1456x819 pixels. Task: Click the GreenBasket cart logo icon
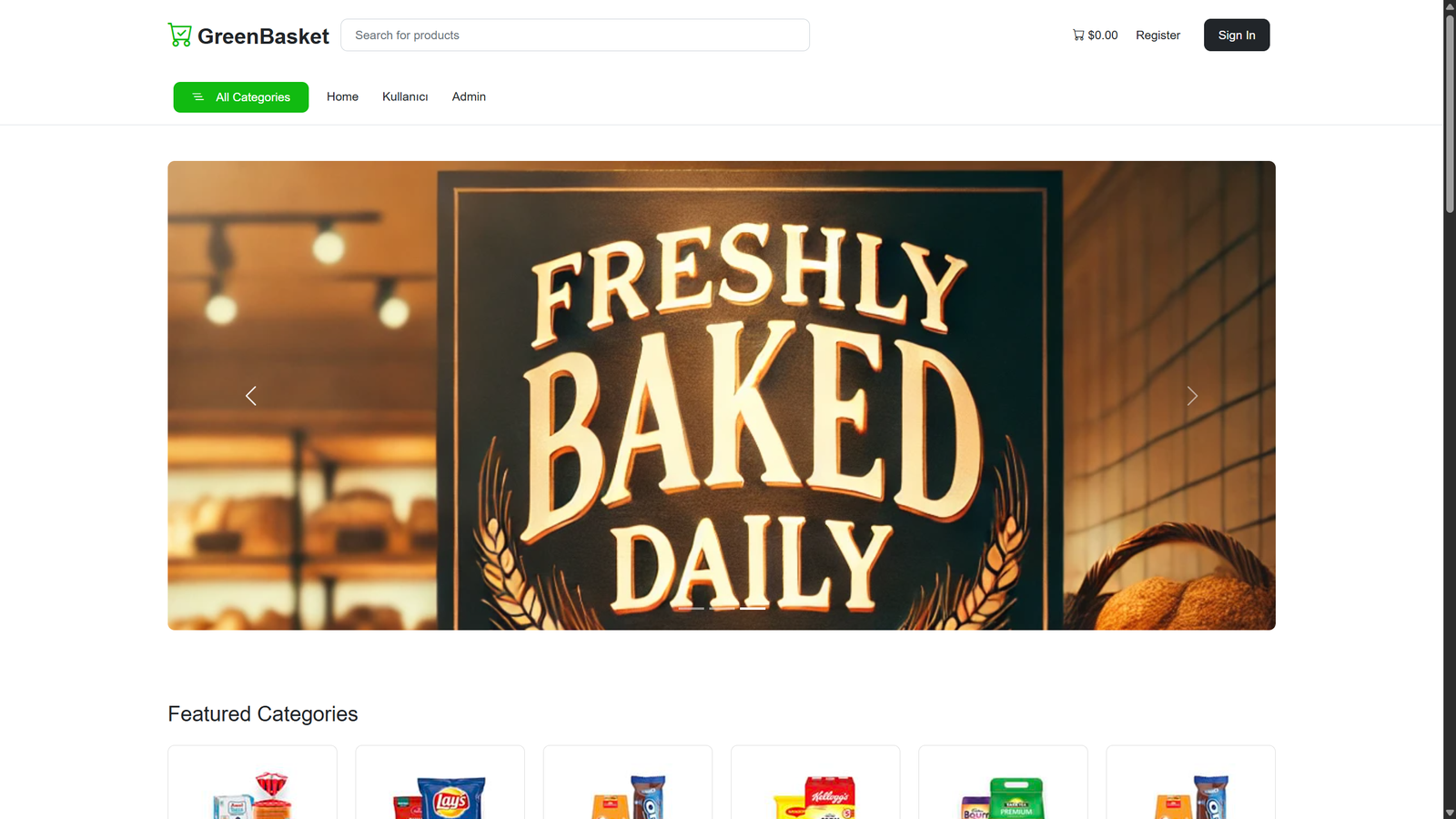pos(179,35)
